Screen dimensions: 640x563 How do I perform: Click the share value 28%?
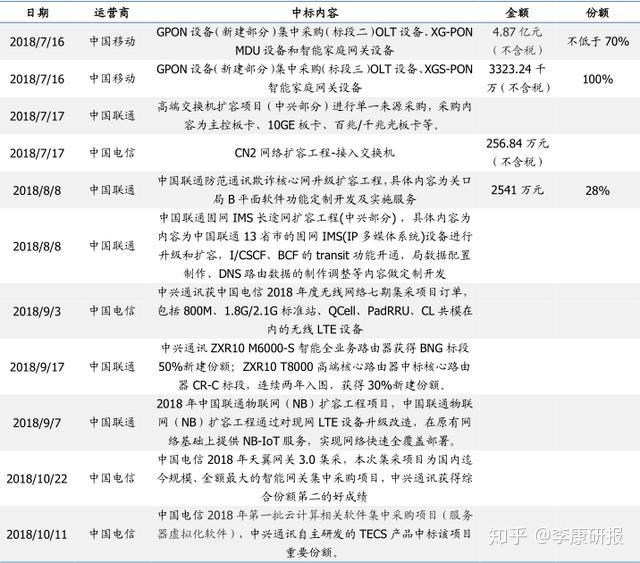tap(598, 190)
